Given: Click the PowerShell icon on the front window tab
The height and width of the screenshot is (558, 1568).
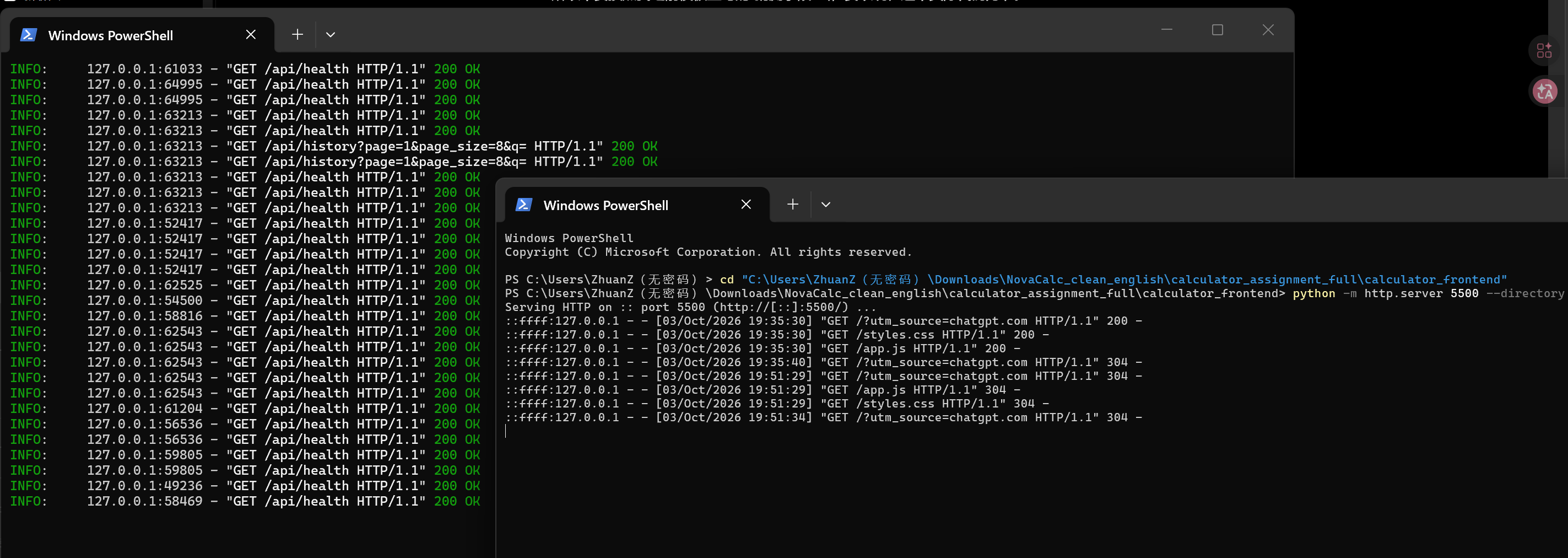Looking at the screenshot, I should coord(524,205).
